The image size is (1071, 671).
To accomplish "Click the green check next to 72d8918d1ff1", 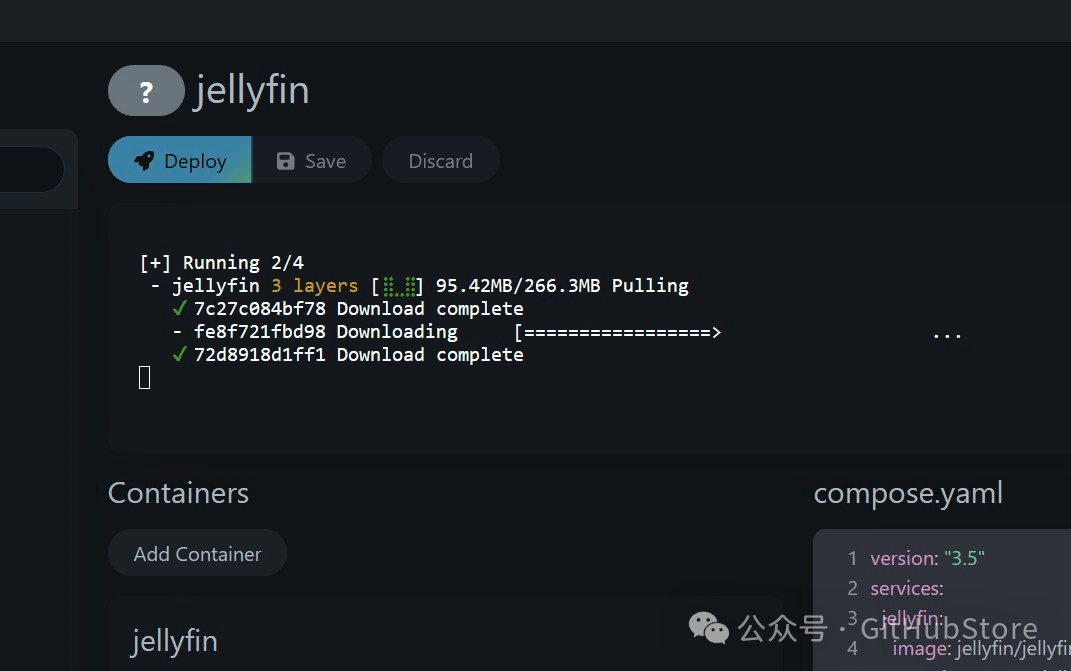I will [180, 354].
